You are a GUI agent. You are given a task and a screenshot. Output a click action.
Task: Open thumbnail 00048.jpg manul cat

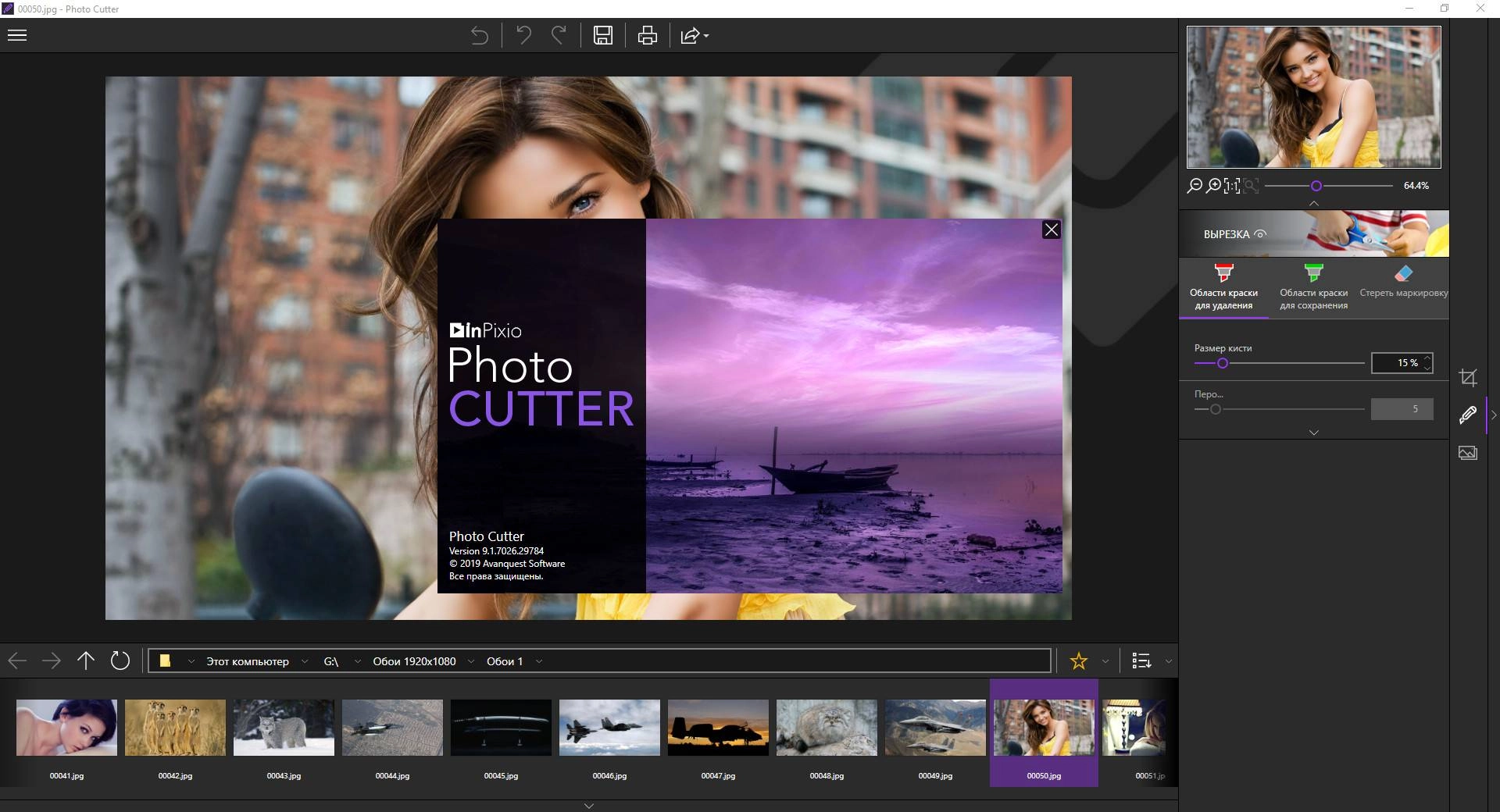(x=827, y=728)
